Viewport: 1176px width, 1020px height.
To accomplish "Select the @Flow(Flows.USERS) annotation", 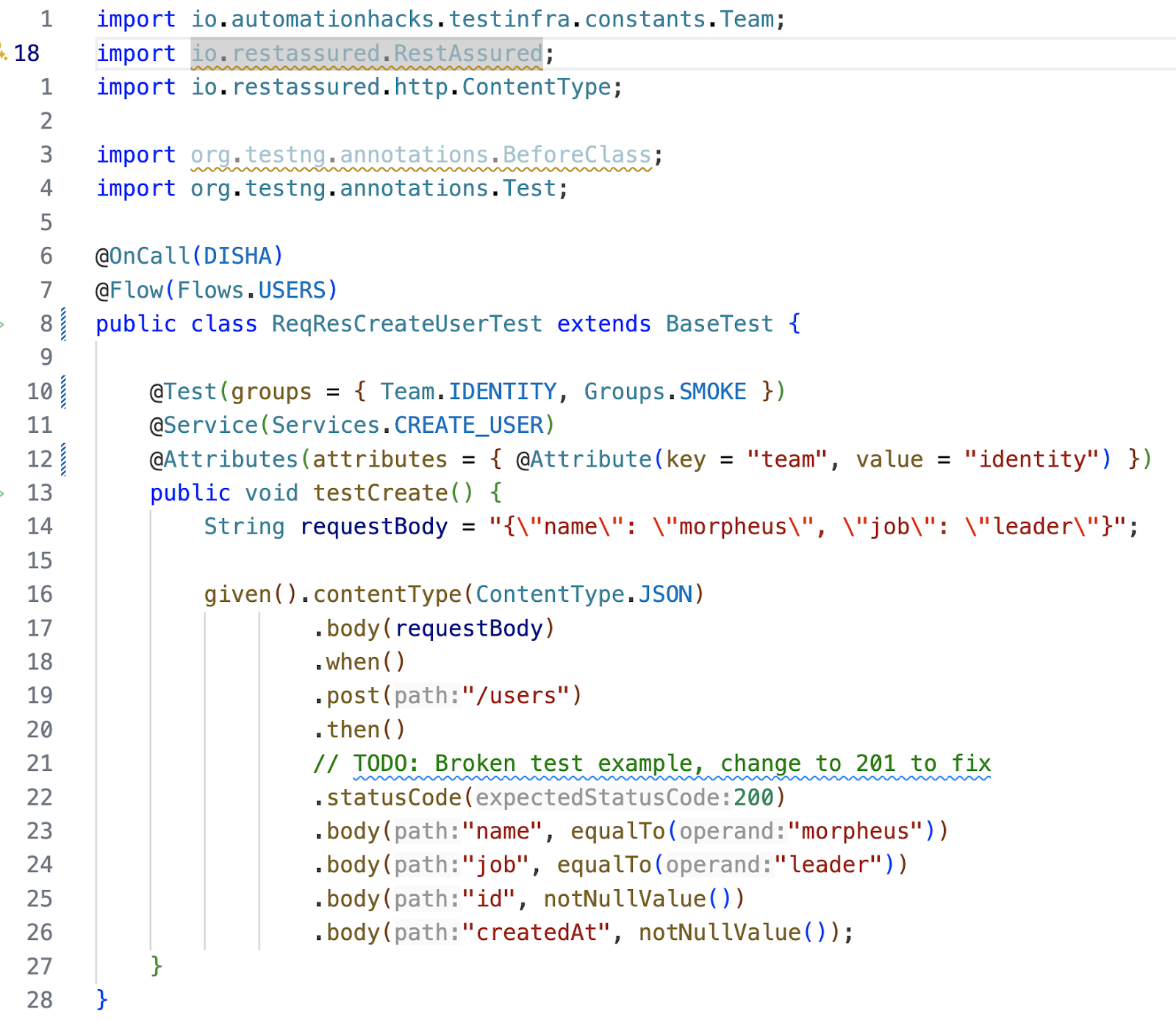I will [215, 289].
